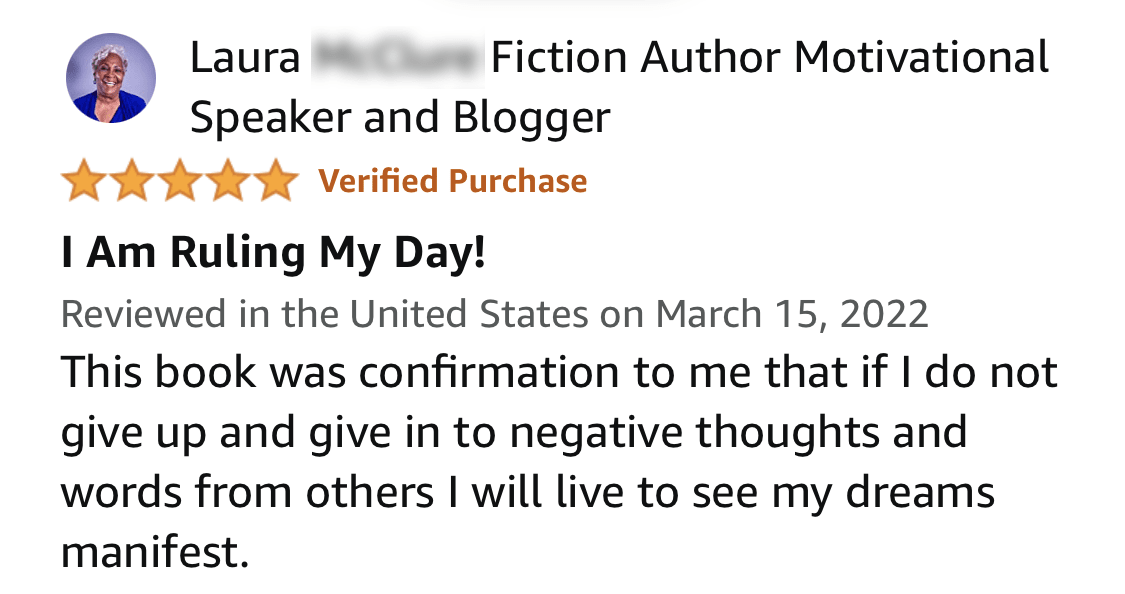The height and width of the screenshot is (594, 1125).
Task: Click the reviewer's profile avatar photo
Action: click(111, 78)
